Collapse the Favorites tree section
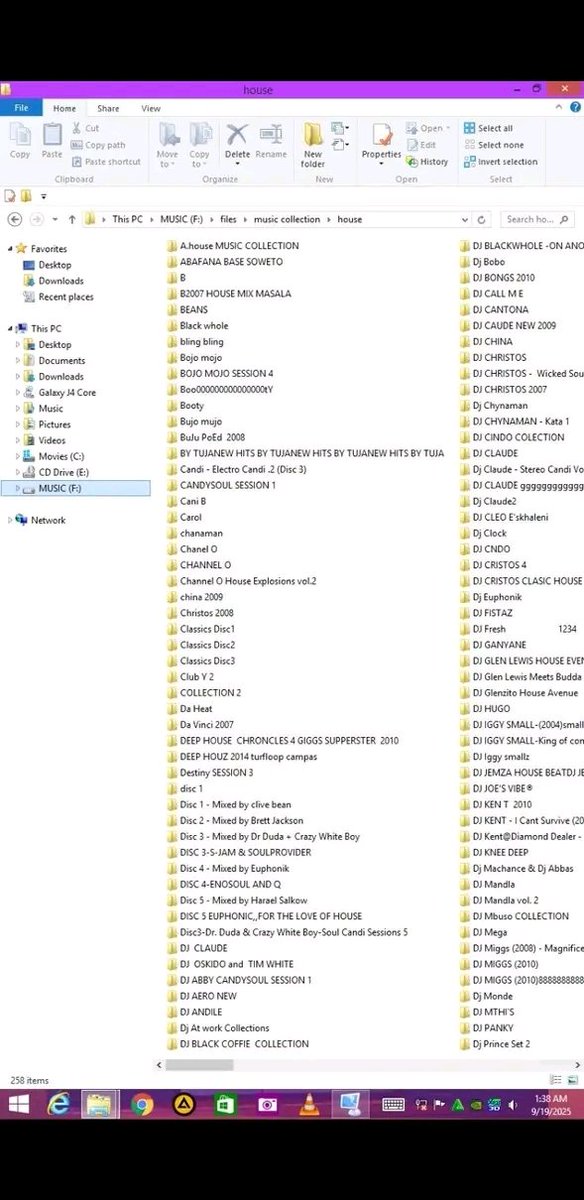 (10, 249)
